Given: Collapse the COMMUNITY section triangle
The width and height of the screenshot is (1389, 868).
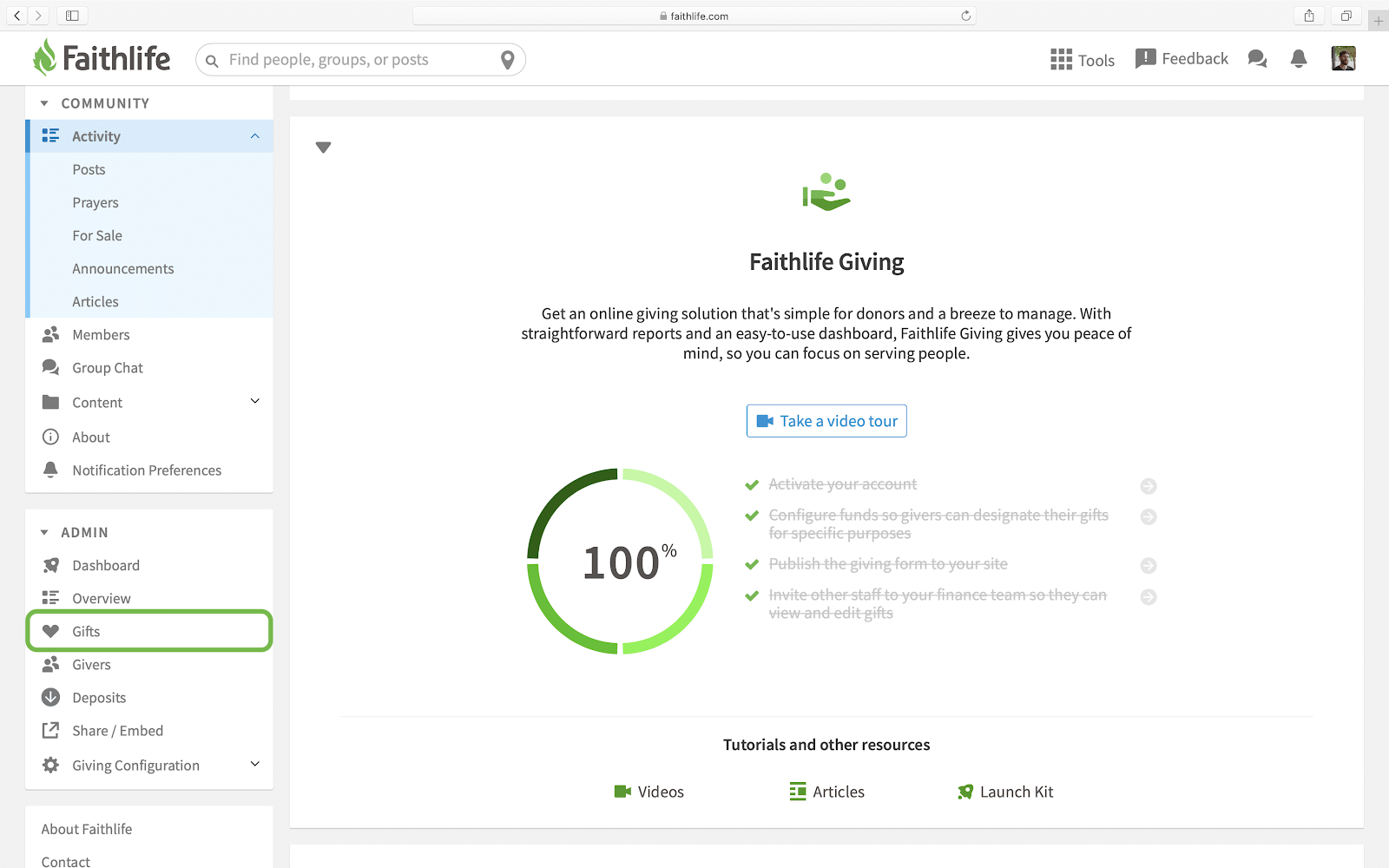Looking at the screenshot, I should click(x=44, y=103).
